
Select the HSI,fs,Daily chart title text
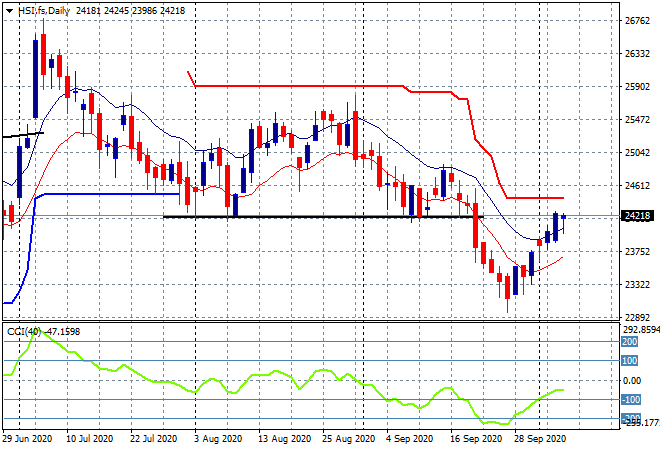tap(43, 11)
